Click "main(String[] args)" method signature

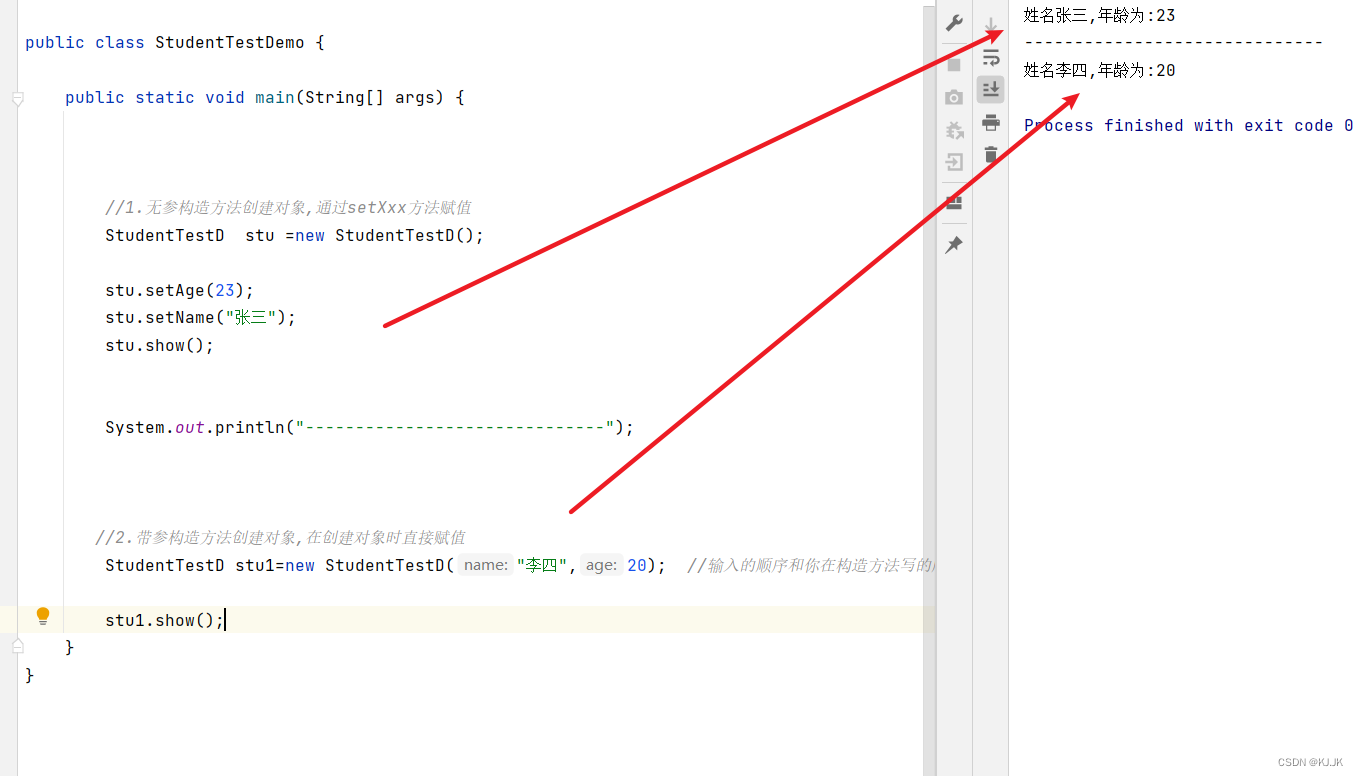(x=349, y=97)
